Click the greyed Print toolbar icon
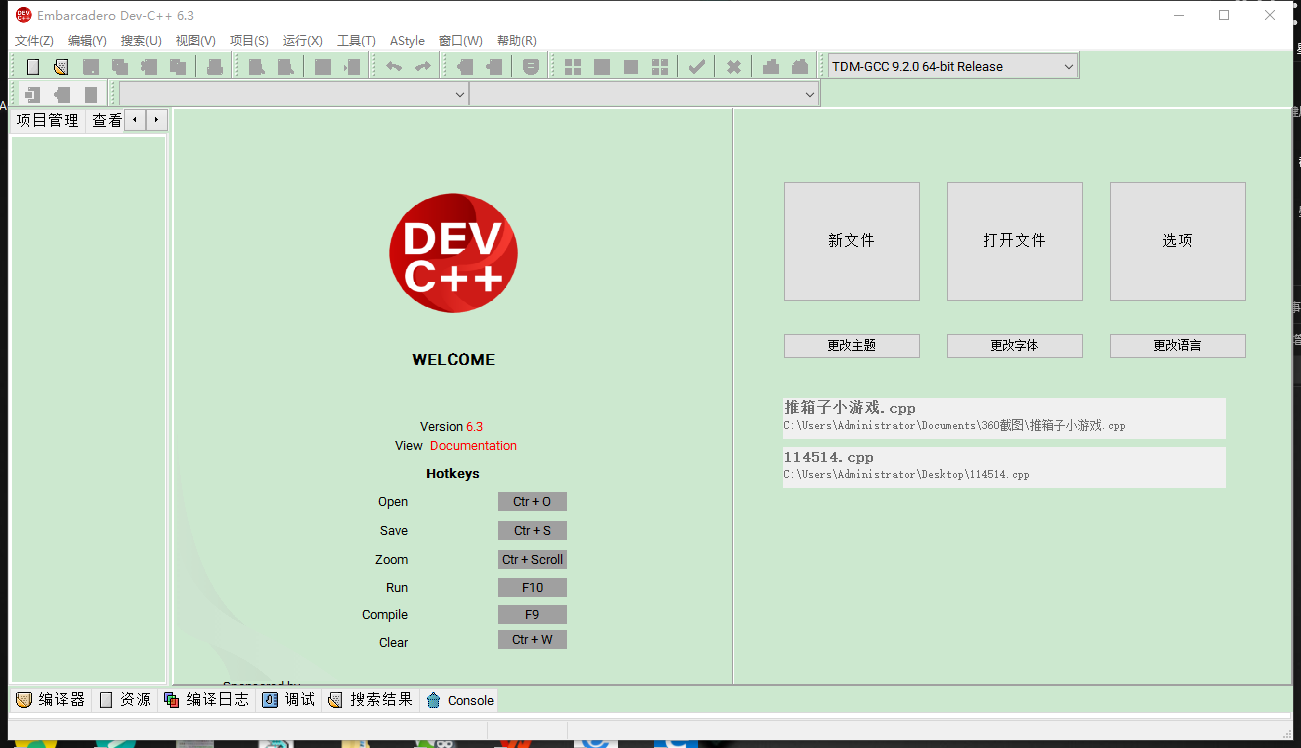The width and height of the screenshot is (1301, 748). [x=214, y=67]
